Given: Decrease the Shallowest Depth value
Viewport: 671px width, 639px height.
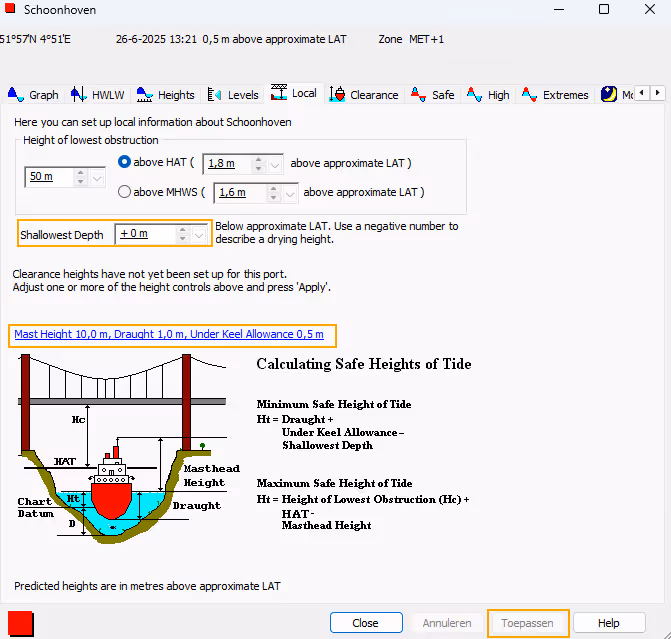Looking at the screenshot, I should [183, 239].
